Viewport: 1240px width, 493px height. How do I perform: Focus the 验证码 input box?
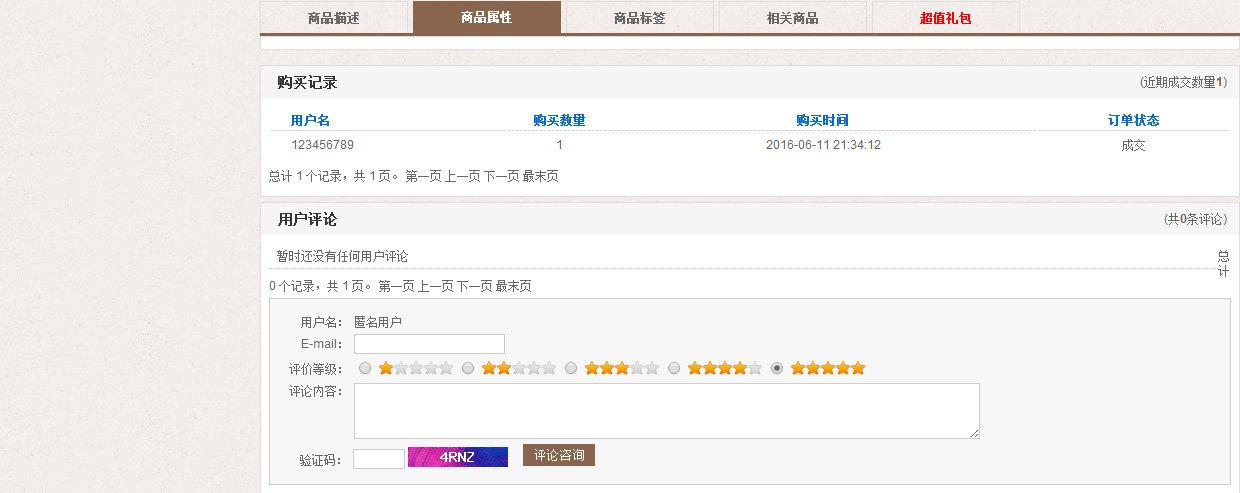(379, 459)
